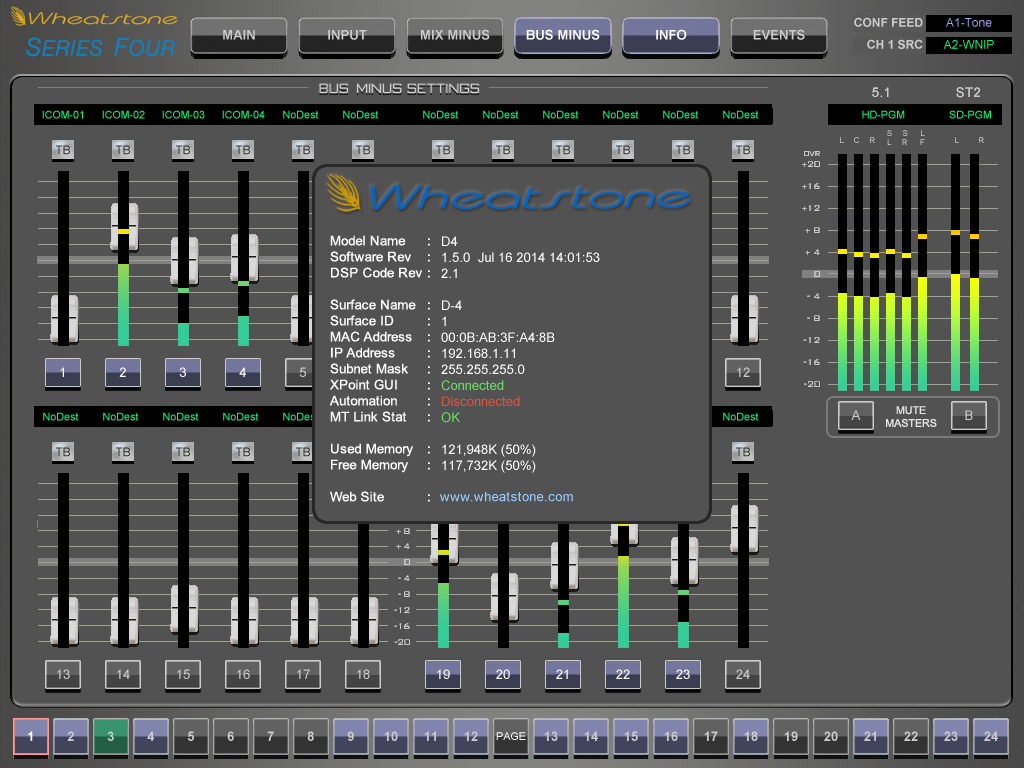Screen dimensions: 1024x768
Task: Open the HD-PGM meter source selector
Action: 883,115
